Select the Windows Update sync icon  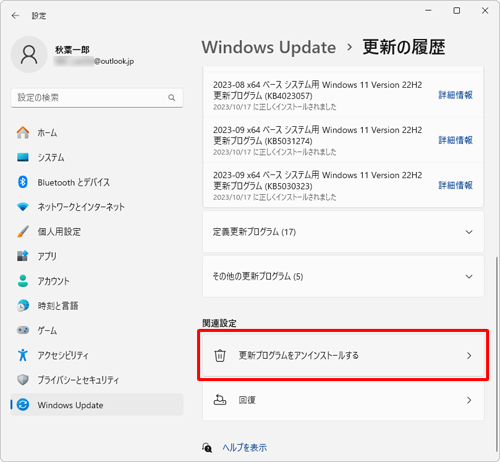click(x=23, y=405)
